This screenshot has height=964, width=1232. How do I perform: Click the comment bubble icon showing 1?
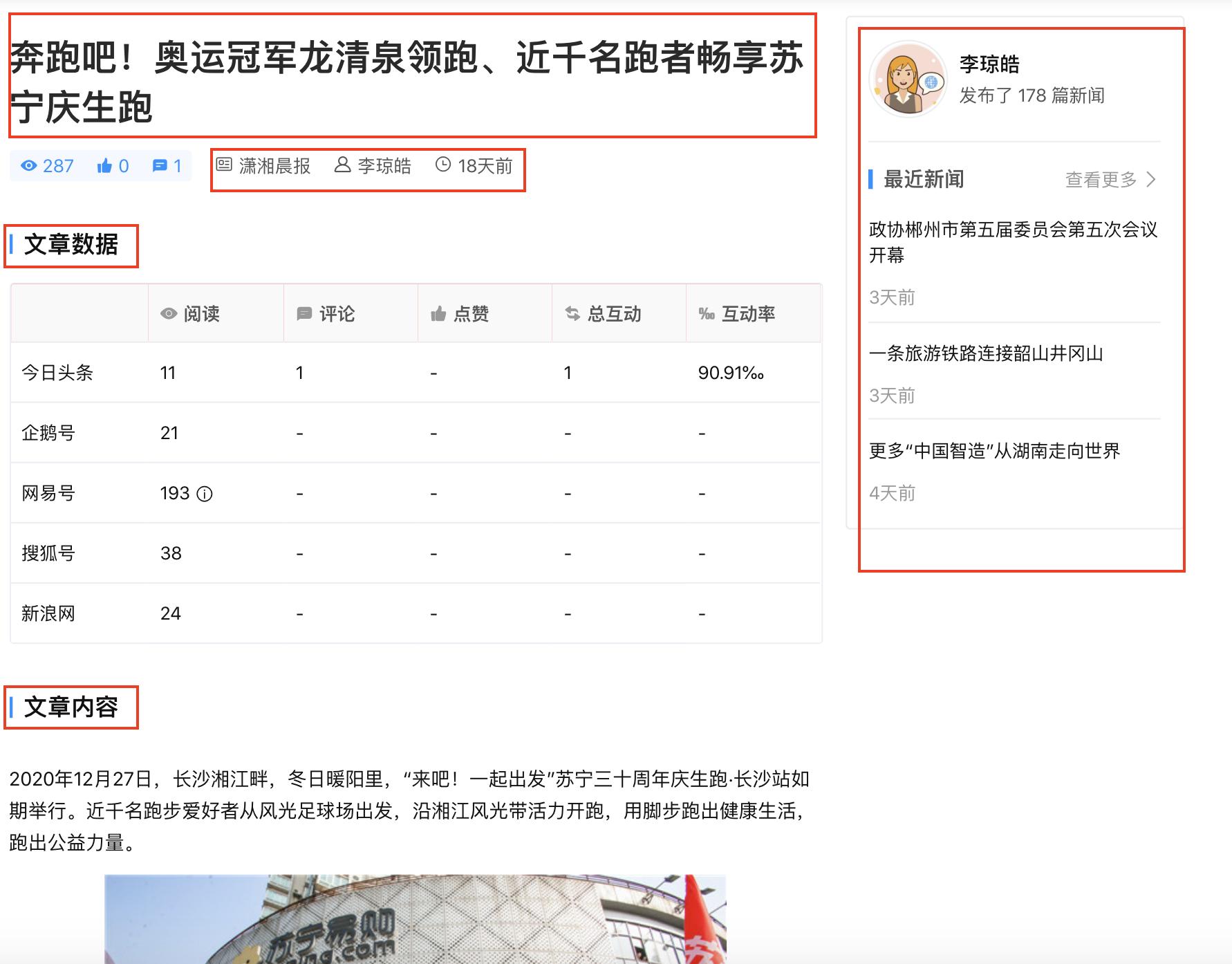(161, 165)
